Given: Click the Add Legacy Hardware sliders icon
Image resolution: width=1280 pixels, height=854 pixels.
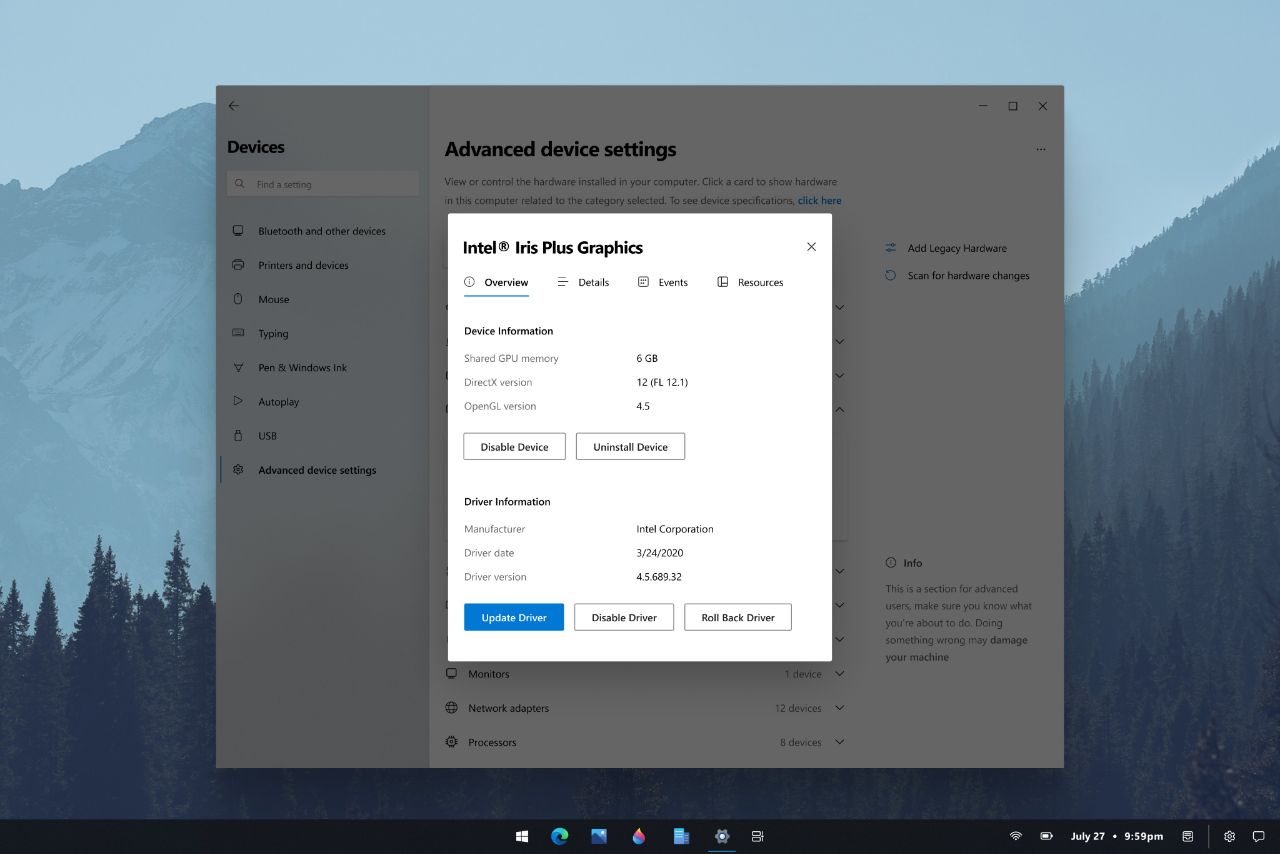Looking at the screenshot, I should point(891,248).
